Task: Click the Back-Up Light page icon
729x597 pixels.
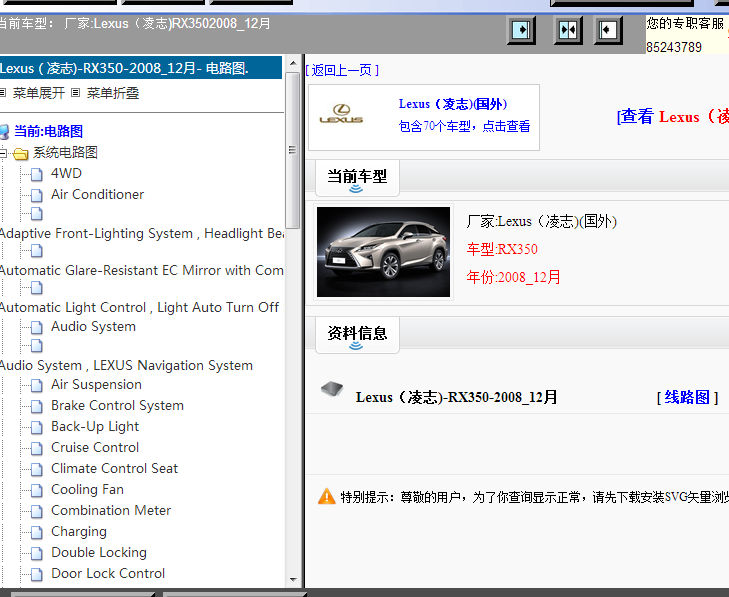Action: click(37, 427)
